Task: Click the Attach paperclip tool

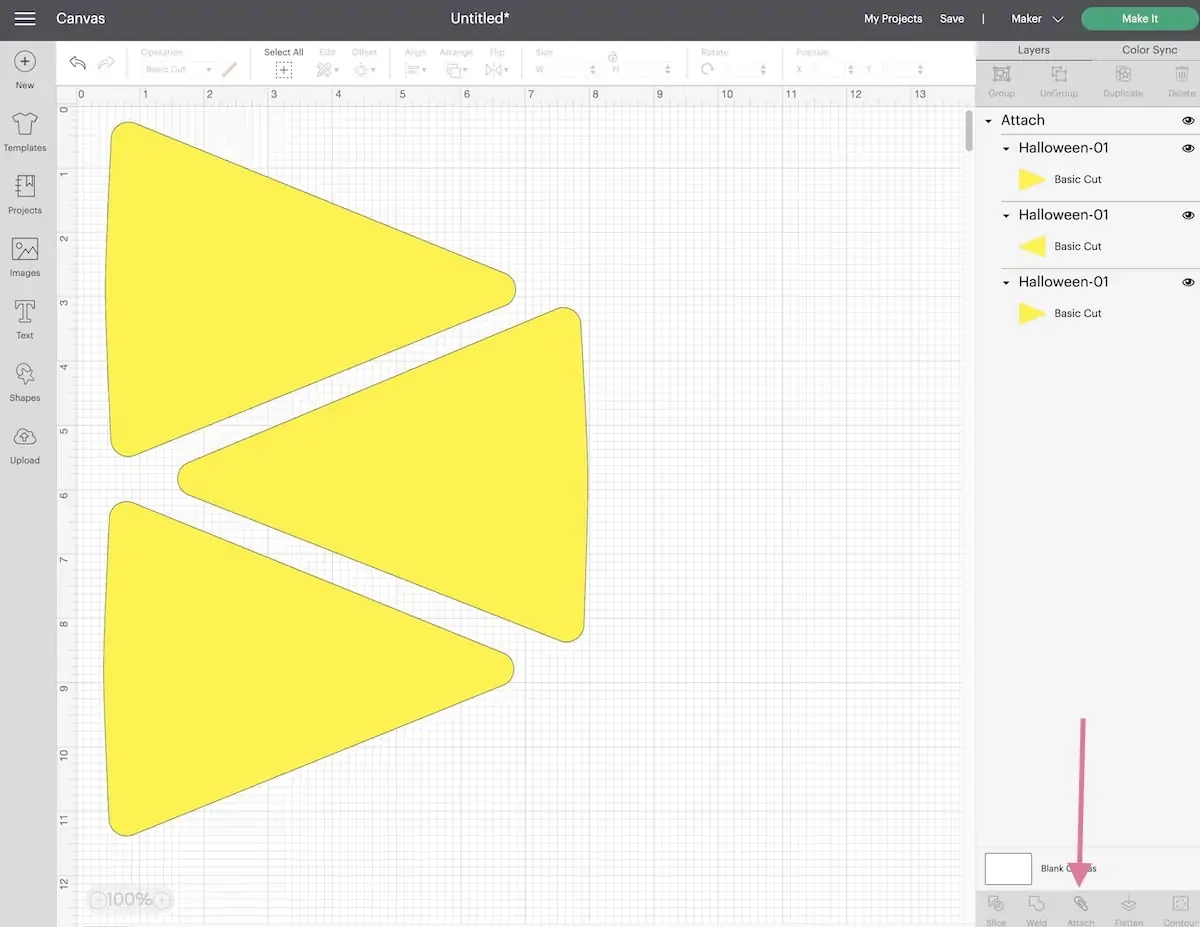Action: (1081, 904)
